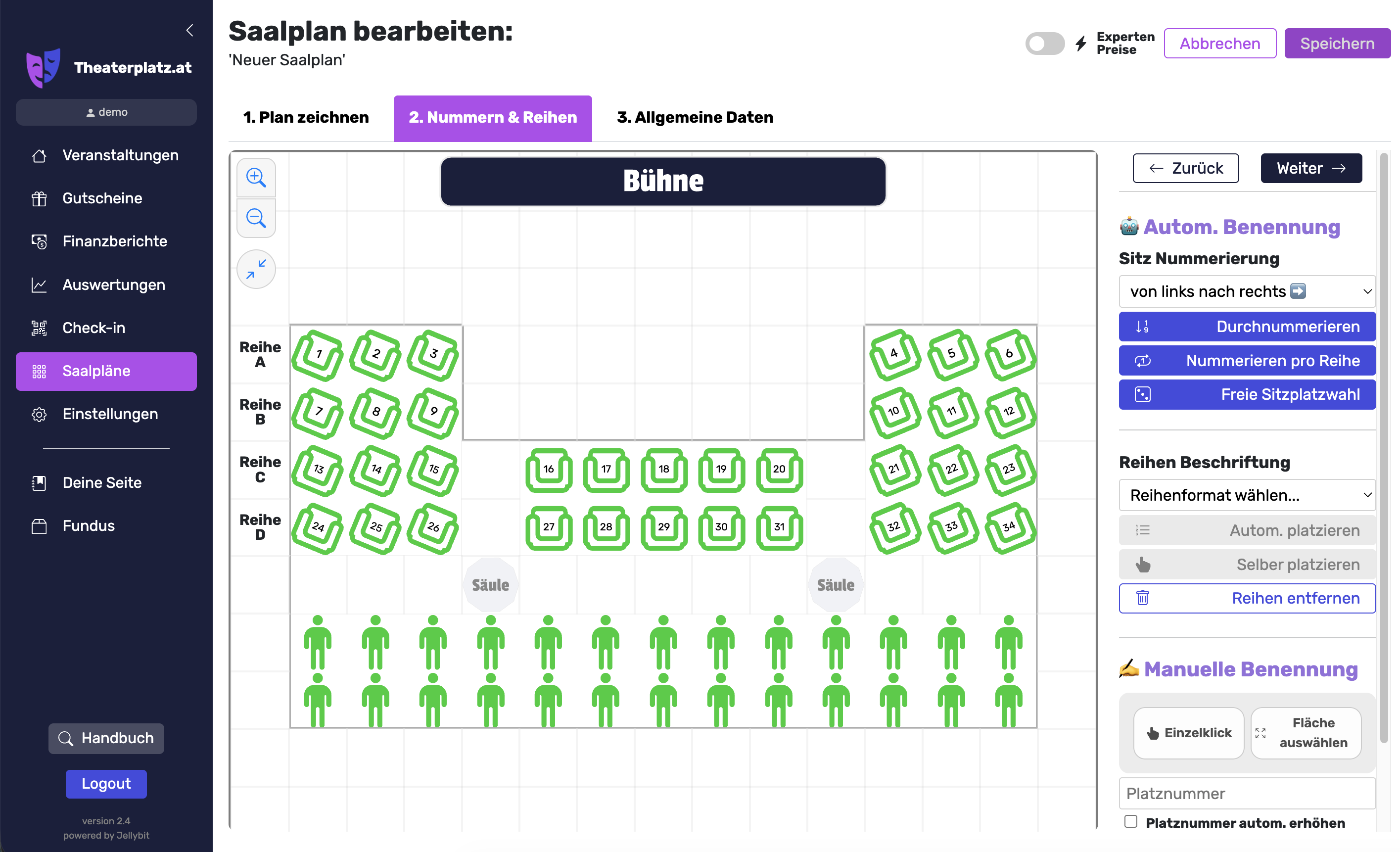Open the Sitz Nummerierung direction dropdown
The image size is (1400, 852).
pos(1247,291)
